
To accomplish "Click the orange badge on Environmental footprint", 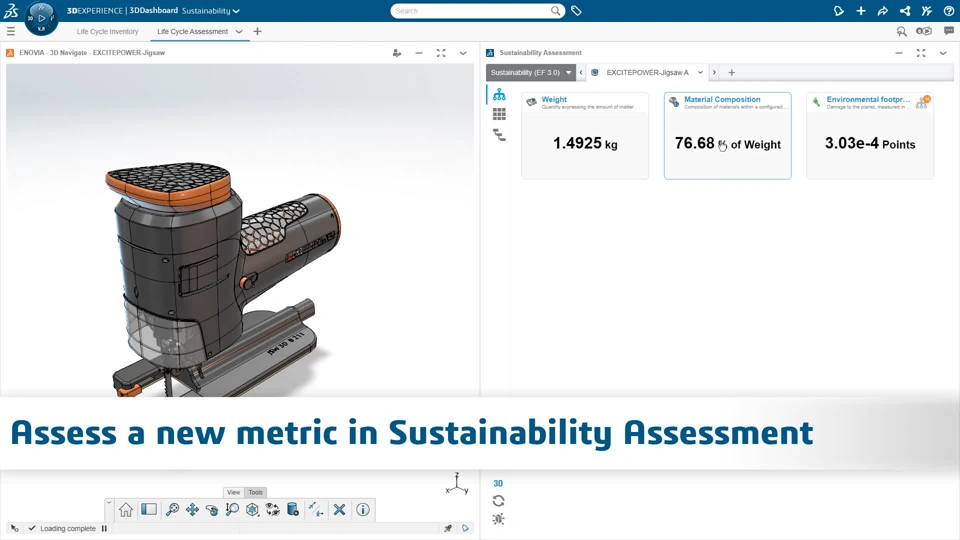I will 927,99.
